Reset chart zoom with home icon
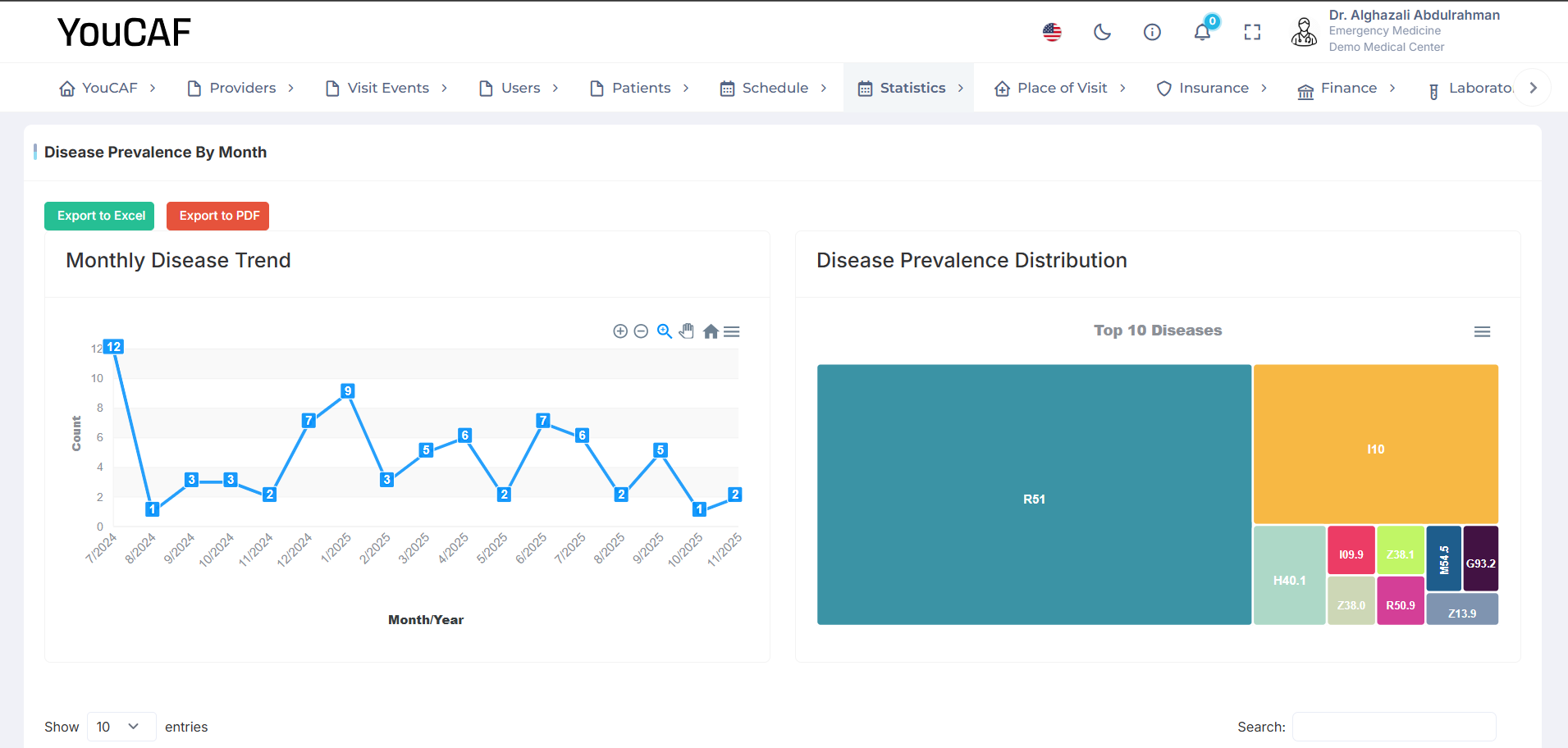Image resolution: width=1568 pixels, height=748 pixels. pos(711,331)
